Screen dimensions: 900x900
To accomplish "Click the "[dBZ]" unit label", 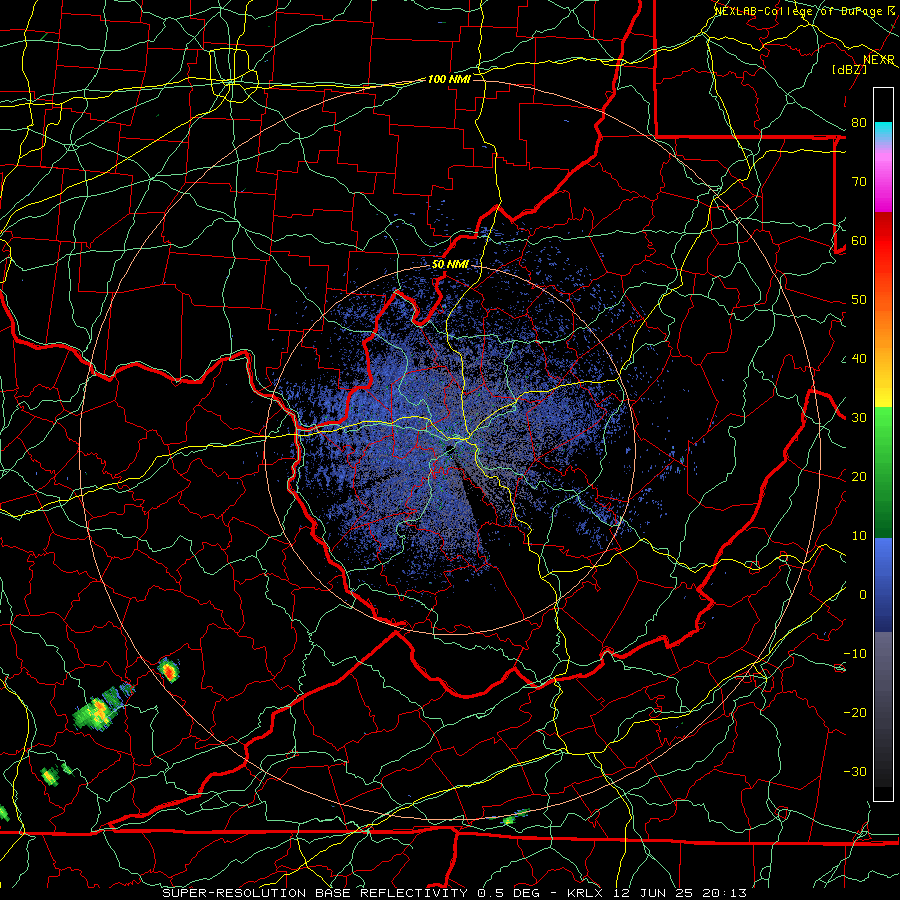I will (x=849, y=69).
